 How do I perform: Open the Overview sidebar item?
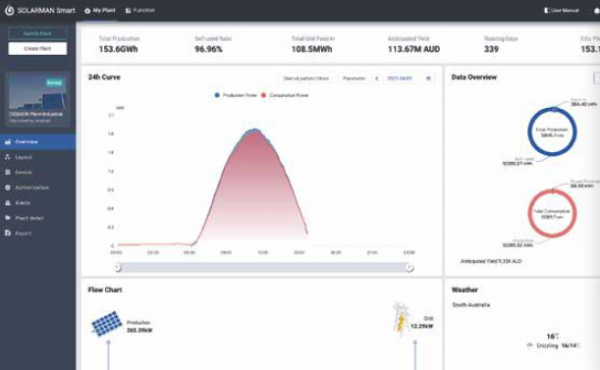click(38, 142)
